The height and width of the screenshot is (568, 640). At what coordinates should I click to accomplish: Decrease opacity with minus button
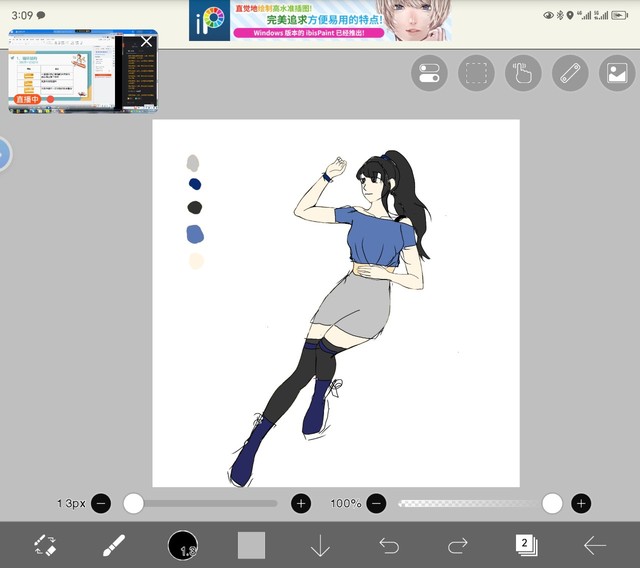coord(377,503)
